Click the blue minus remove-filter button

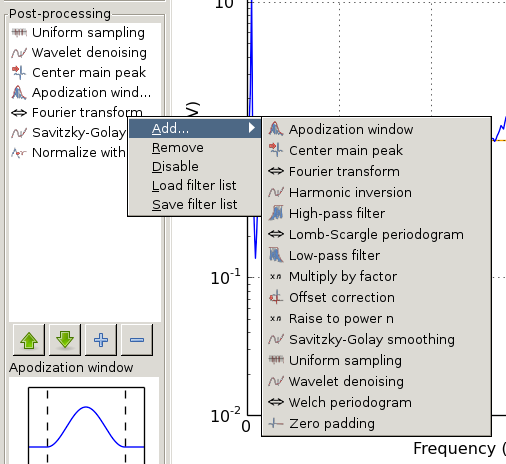point(137,340)
